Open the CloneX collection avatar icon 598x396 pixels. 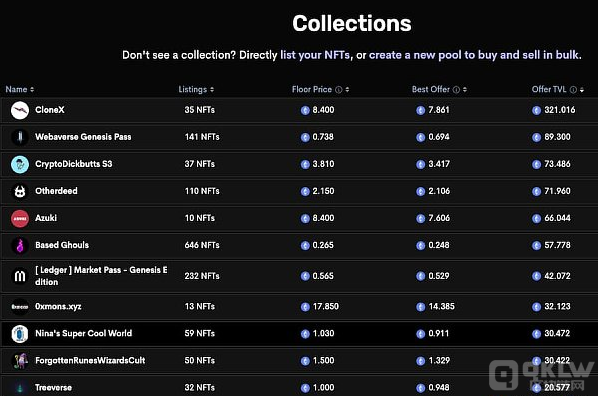(x=20, y=110)
